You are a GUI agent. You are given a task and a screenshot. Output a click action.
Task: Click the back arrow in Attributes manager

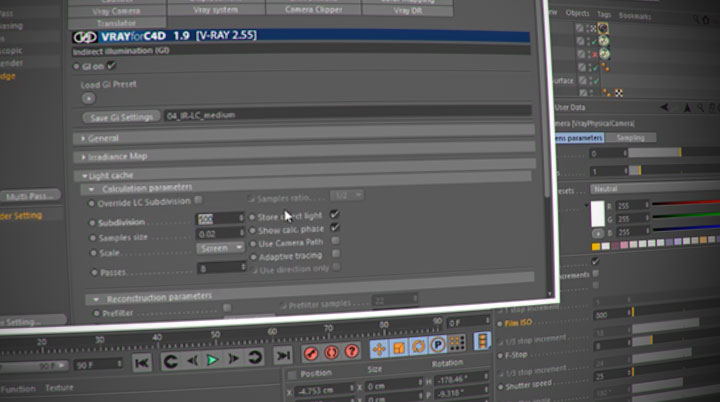click(x=664, y=108)
